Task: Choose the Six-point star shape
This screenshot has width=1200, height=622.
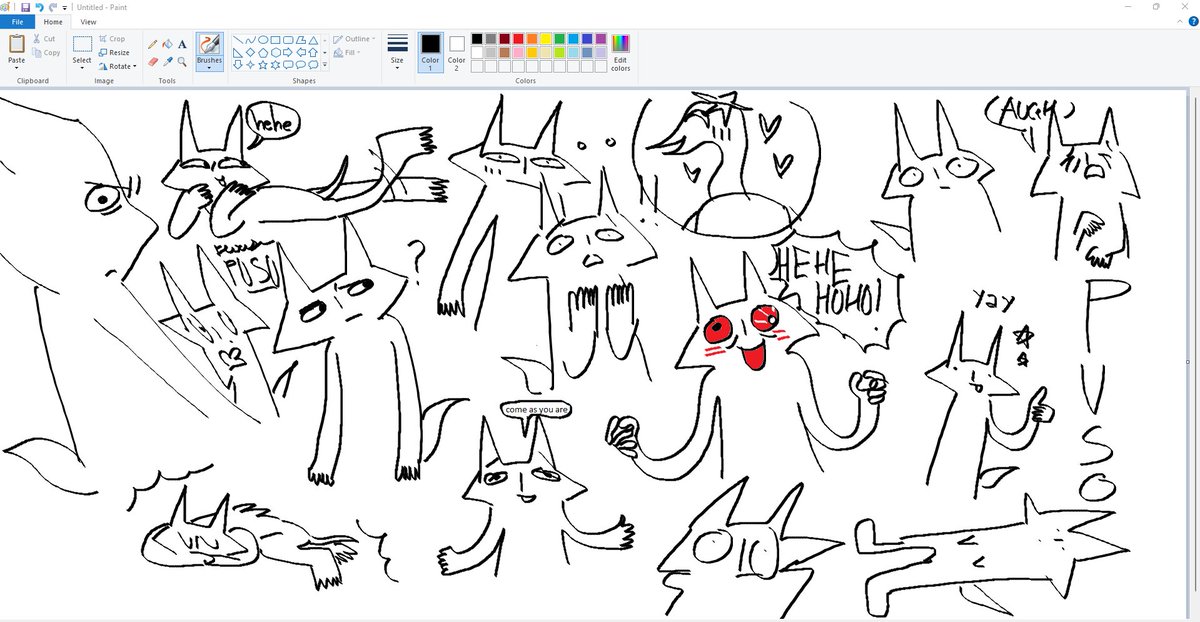Action: pos(275,65)
